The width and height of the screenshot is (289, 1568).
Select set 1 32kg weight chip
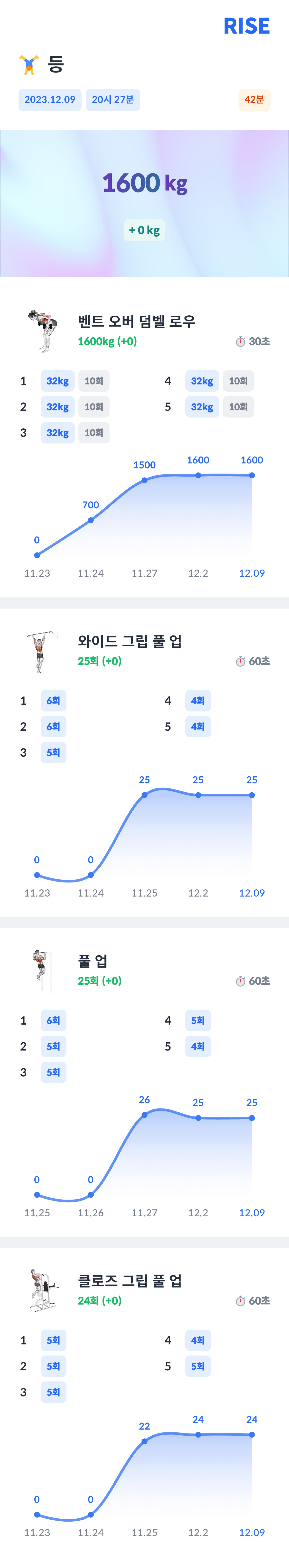point(57,381)
